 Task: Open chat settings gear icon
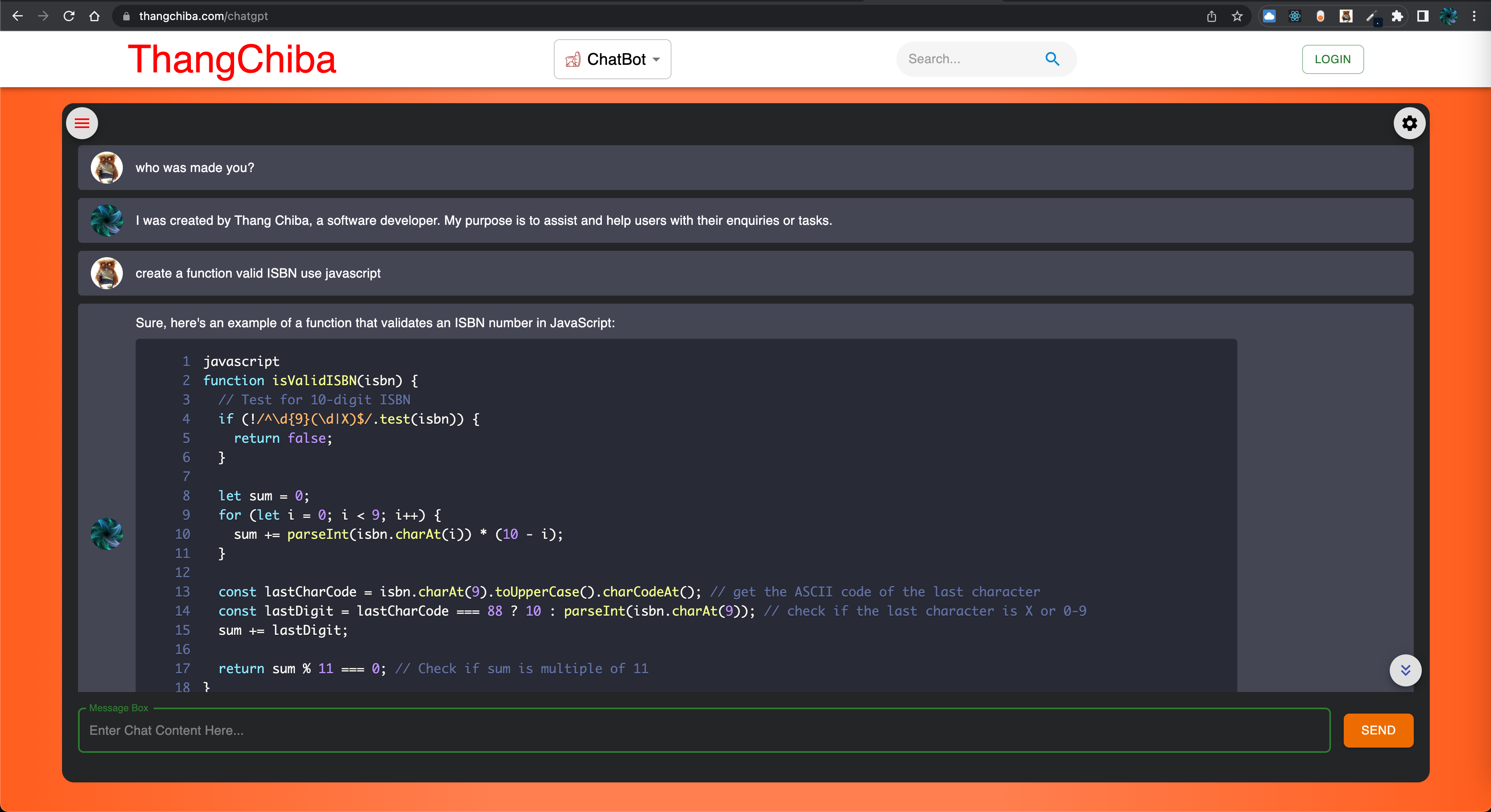(1409, 123)
